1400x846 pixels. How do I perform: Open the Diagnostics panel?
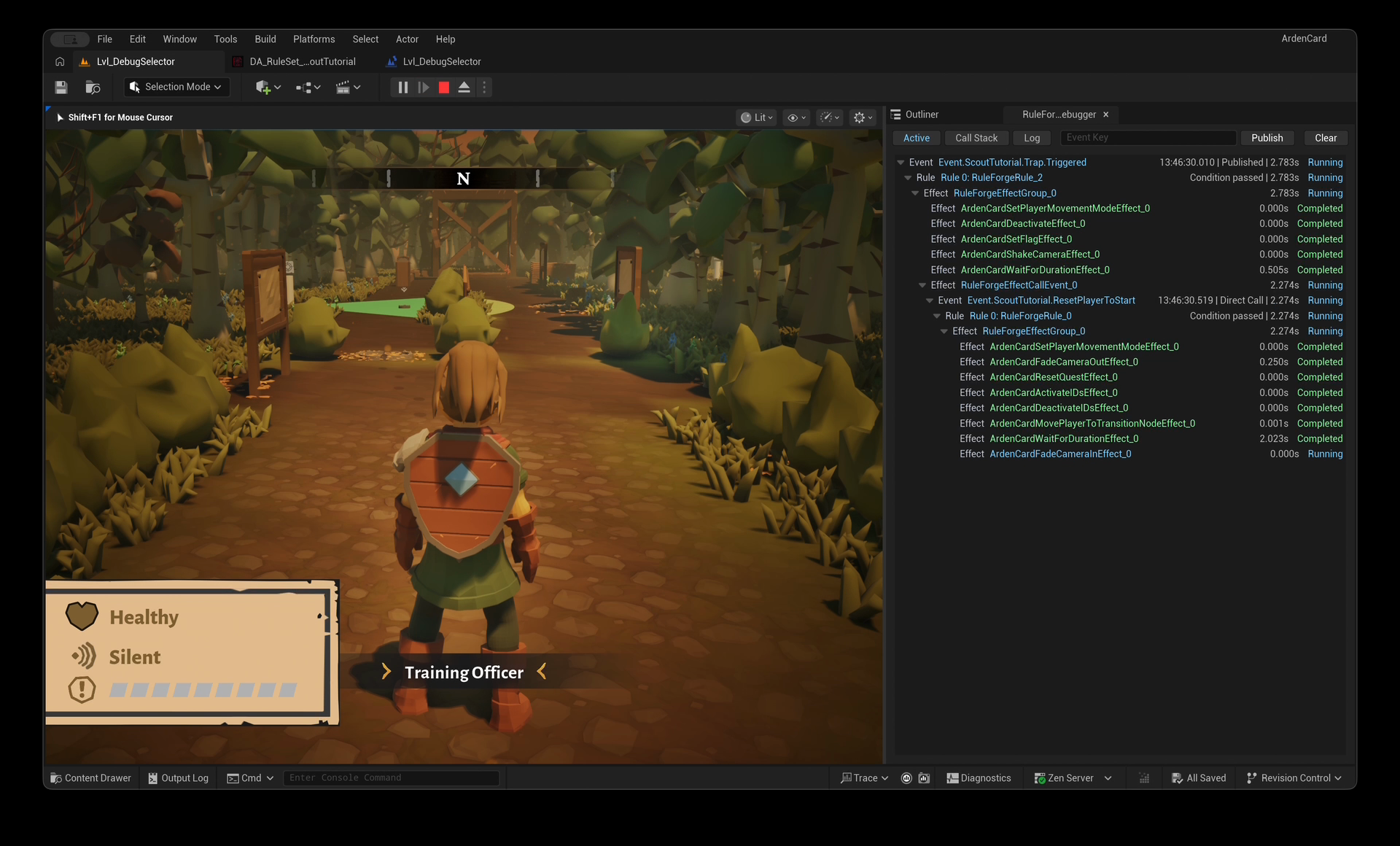point(979,778)
